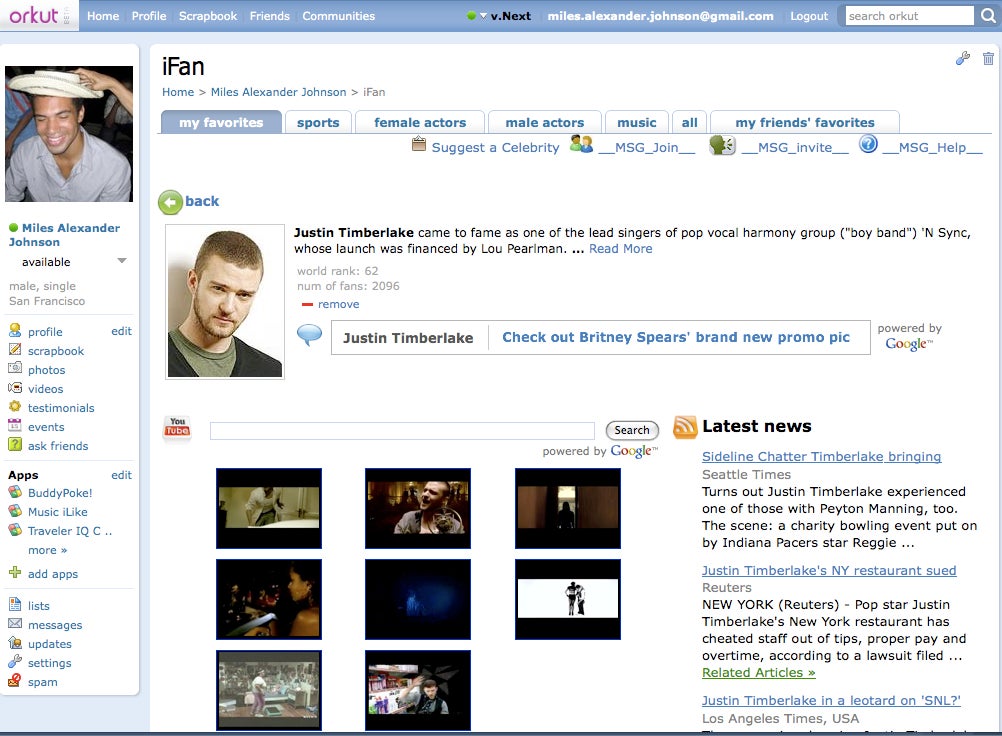Click the messages envelope icon
This screenshot has width=1002, height=736.
tap(15, 624)
